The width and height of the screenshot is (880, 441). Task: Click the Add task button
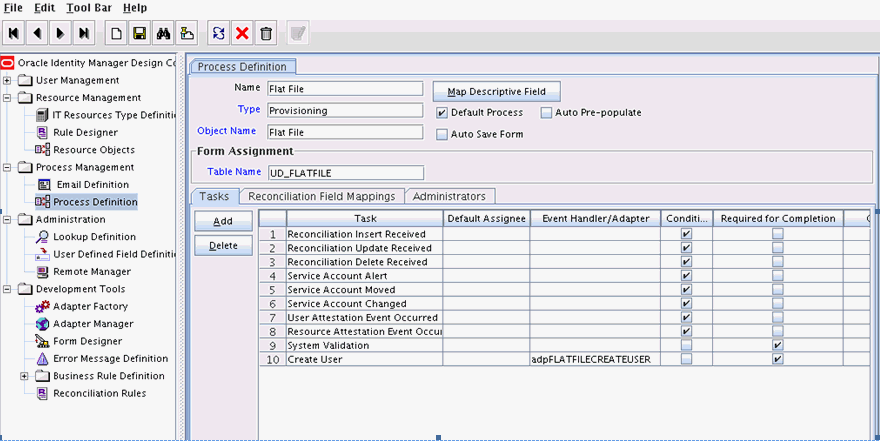(223, 221)
